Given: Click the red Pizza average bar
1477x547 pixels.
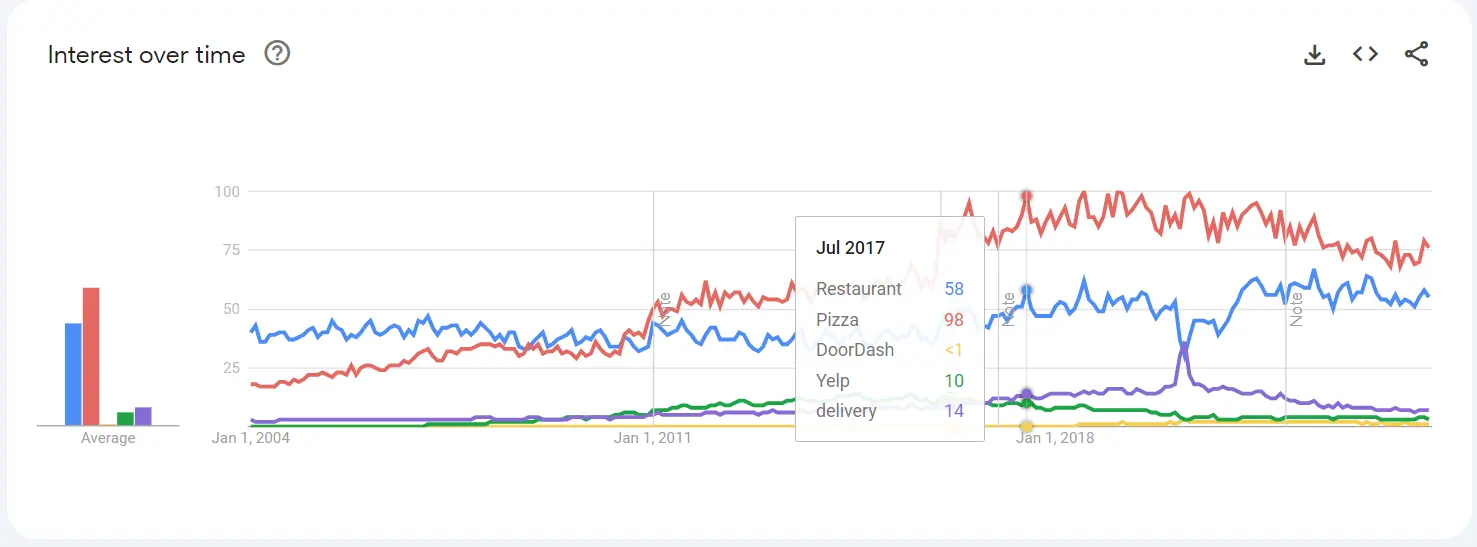Looking at the screenshot, I should pyautogui.click(x=91, y=357).
